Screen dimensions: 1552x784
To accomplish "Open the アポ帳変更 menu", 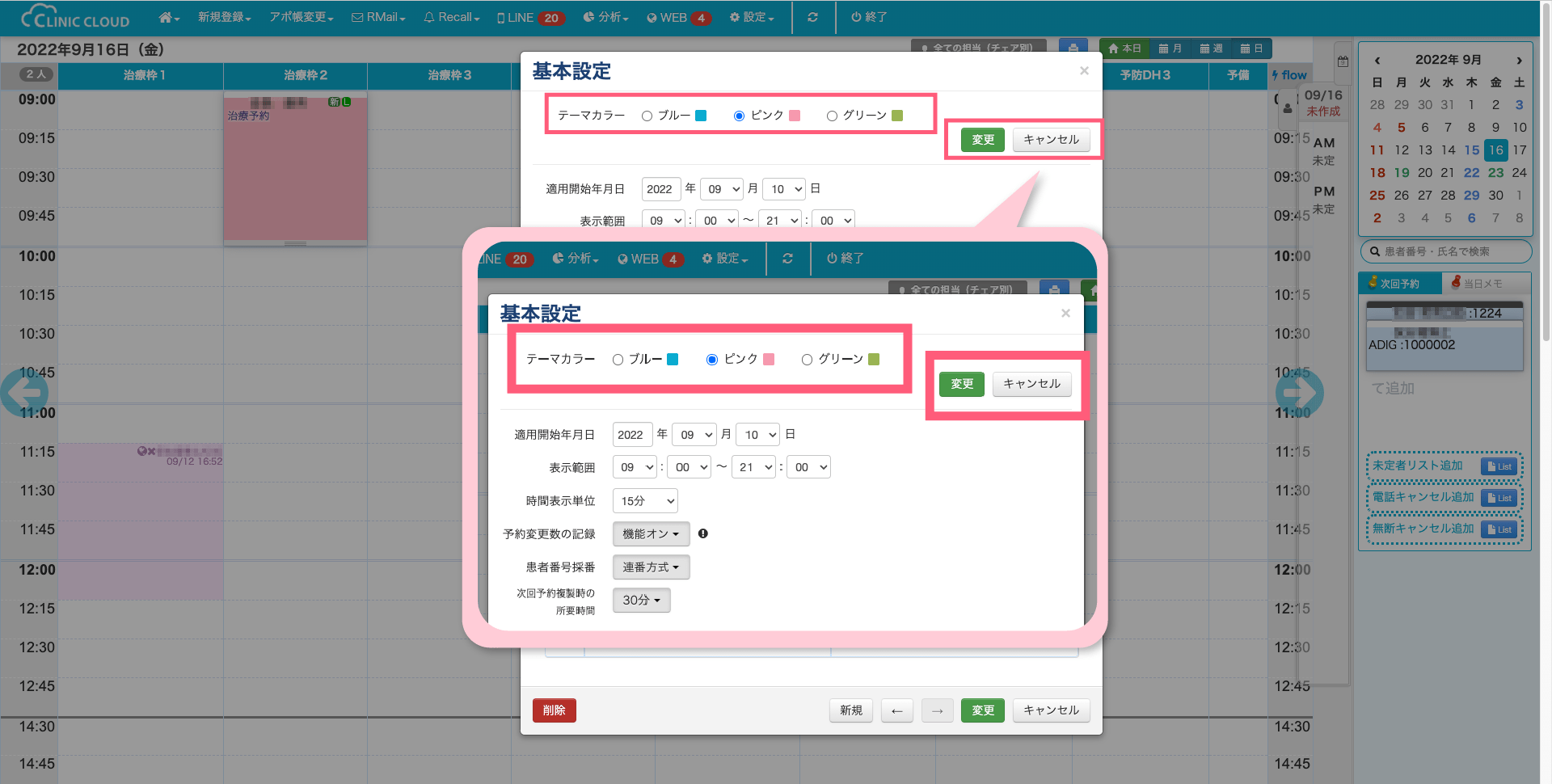I will 301,17.
